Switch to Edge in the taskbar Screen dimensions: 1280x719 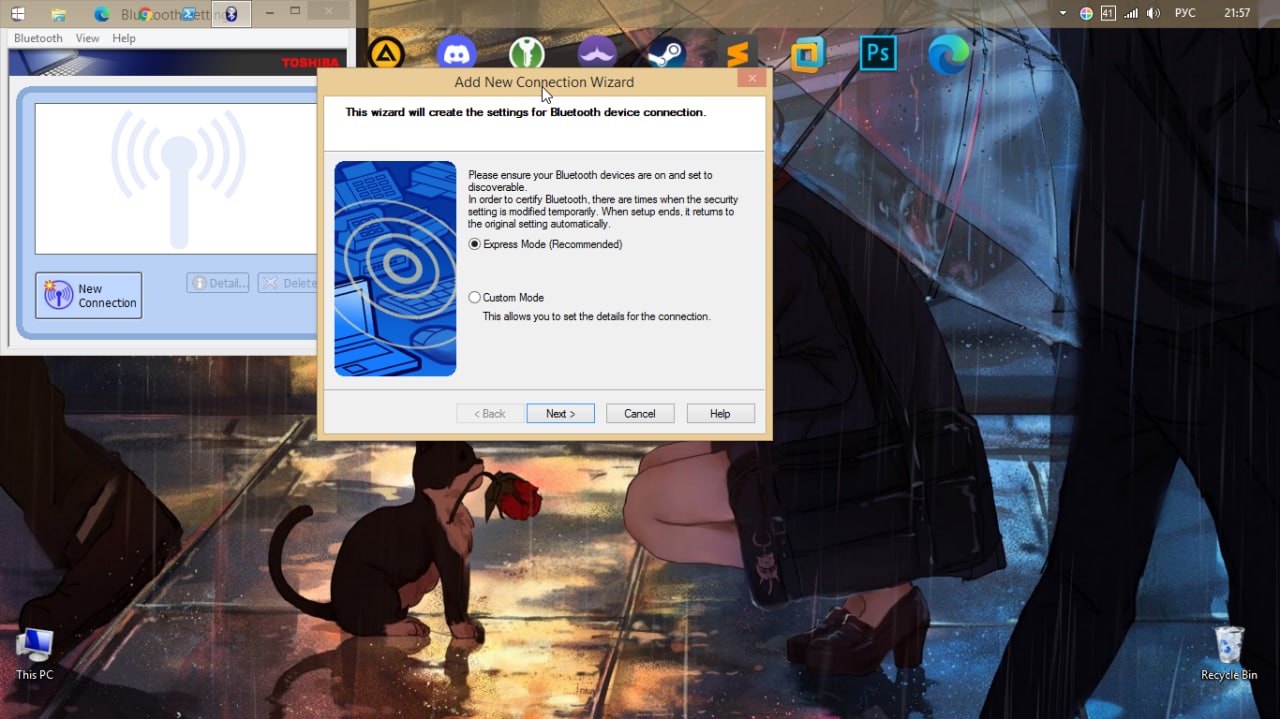(102, 14)
